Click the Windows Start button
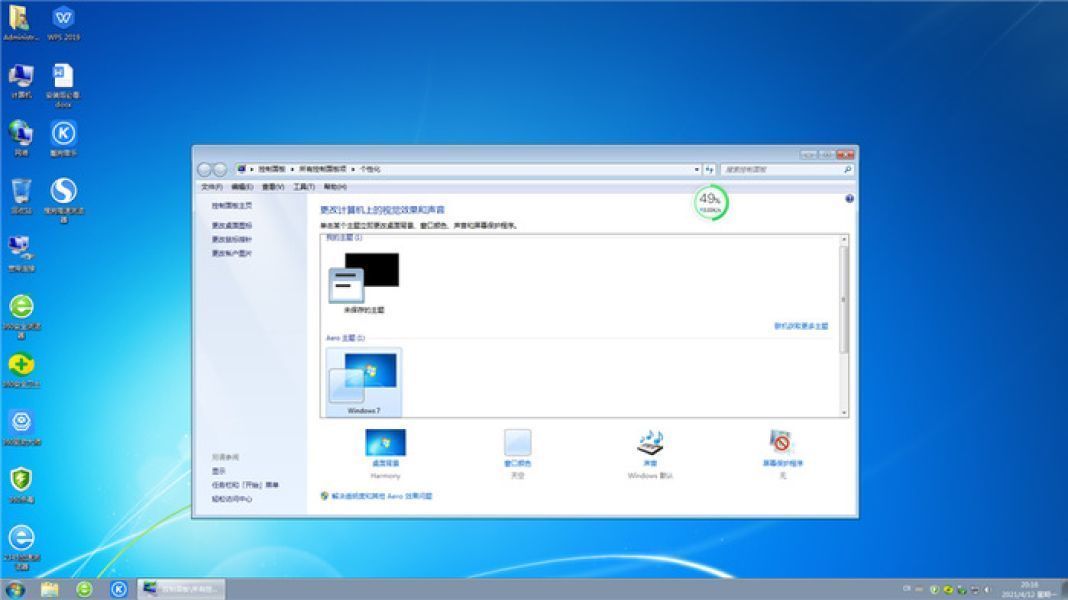This screenshot has height=600, width=1068. pyautogui.click(x=15, y=589)
